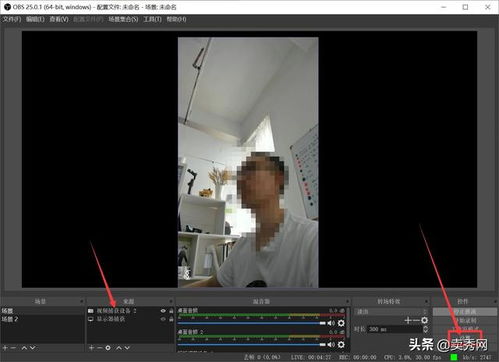Add a new scene with the plus icon

pyautogui.click(x=5, y=348)
